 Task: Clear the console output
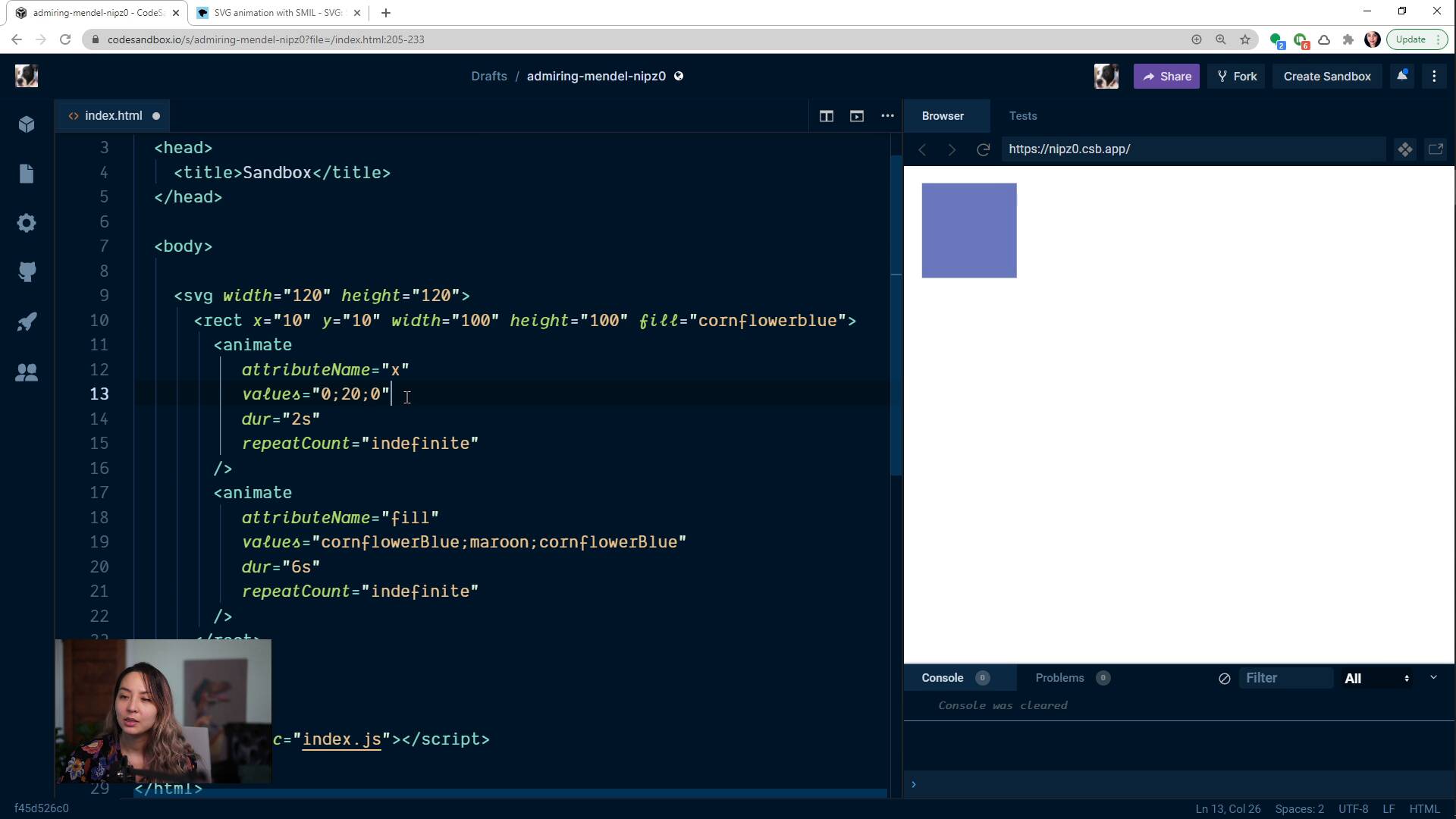click(1224, 679)
